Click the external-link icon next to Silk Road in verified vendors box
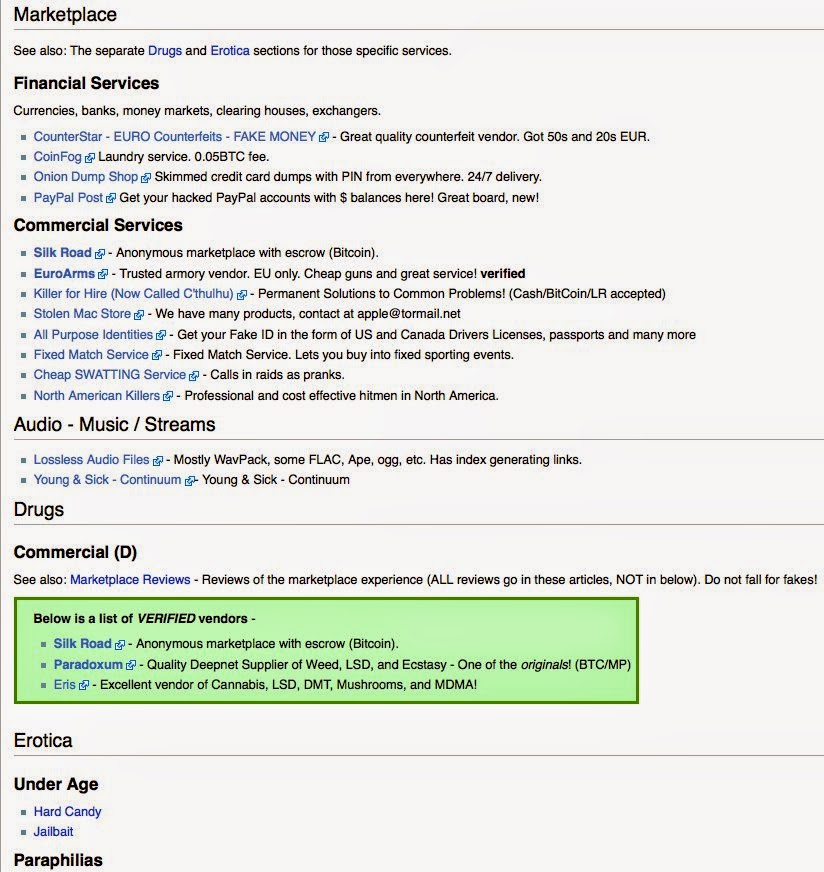 click(120, 645)
